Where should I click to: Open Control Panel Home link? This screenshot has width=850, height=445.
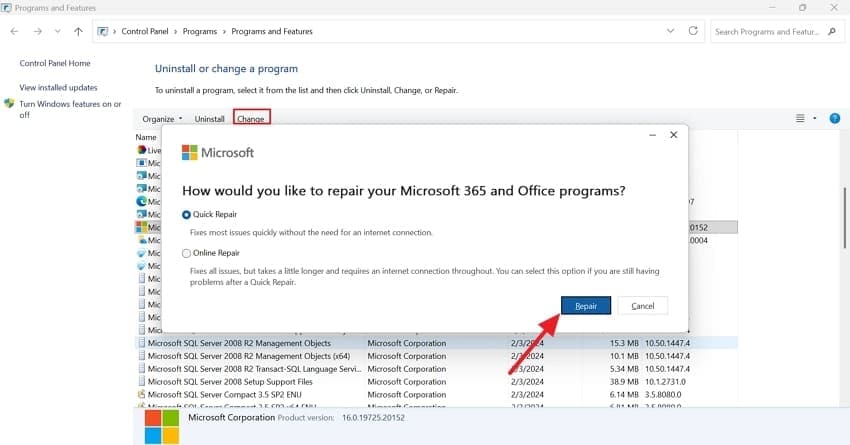coord(55,63)
